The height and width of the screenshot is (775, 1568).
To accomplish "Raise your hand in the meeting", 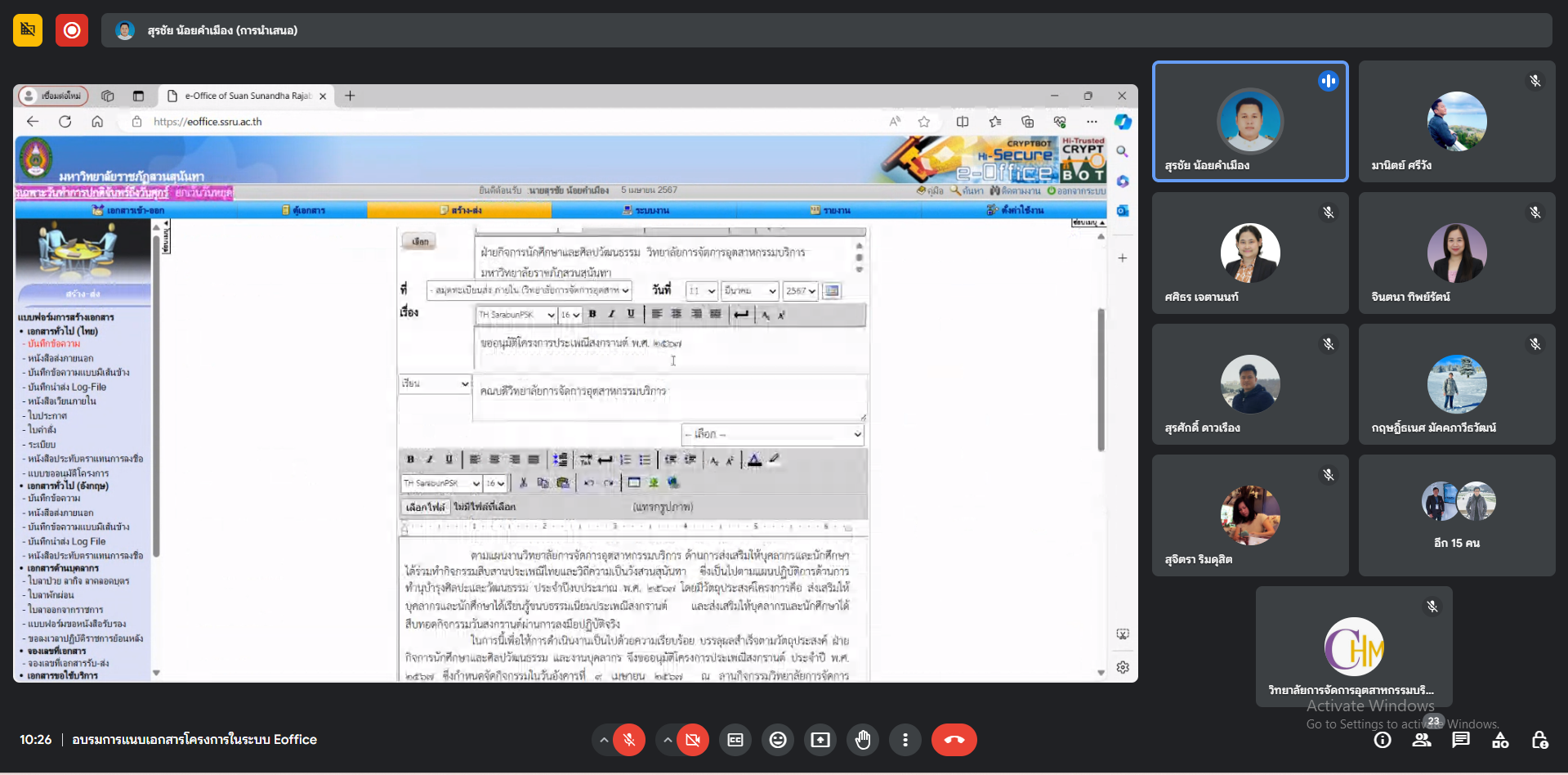I will point(863,740).
